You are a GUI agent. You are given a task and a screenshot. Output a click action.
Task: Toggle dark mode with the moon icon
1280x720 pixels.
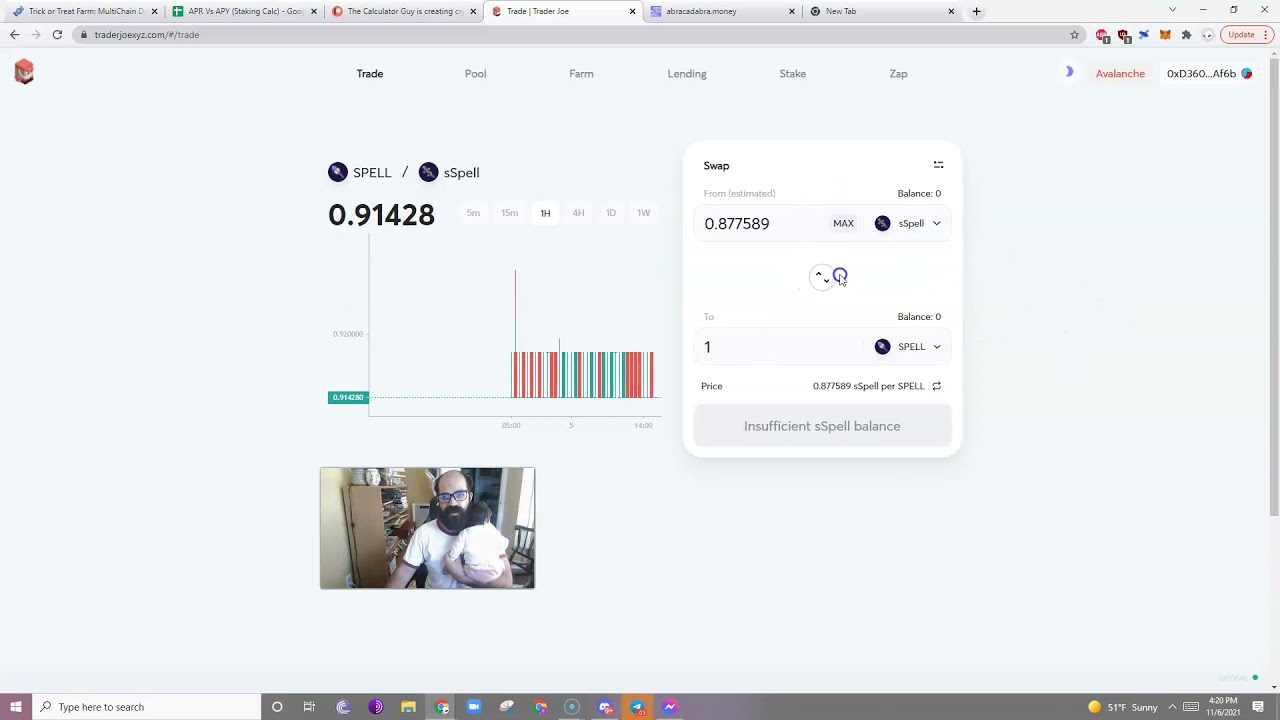click(x=1069, y=72)
